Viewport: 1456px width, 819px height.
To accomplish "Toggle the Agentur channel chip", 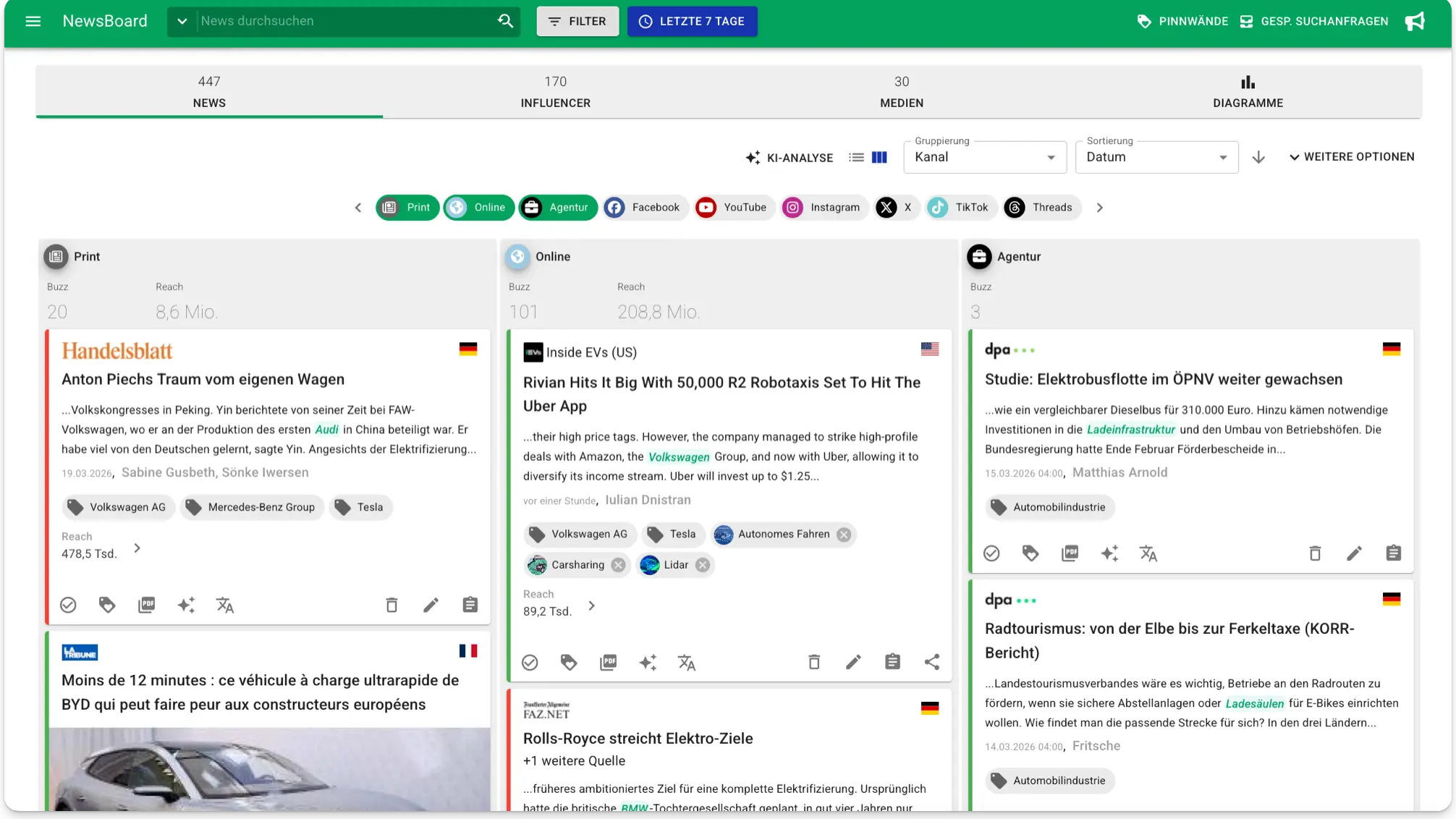I will click(558, 208).
